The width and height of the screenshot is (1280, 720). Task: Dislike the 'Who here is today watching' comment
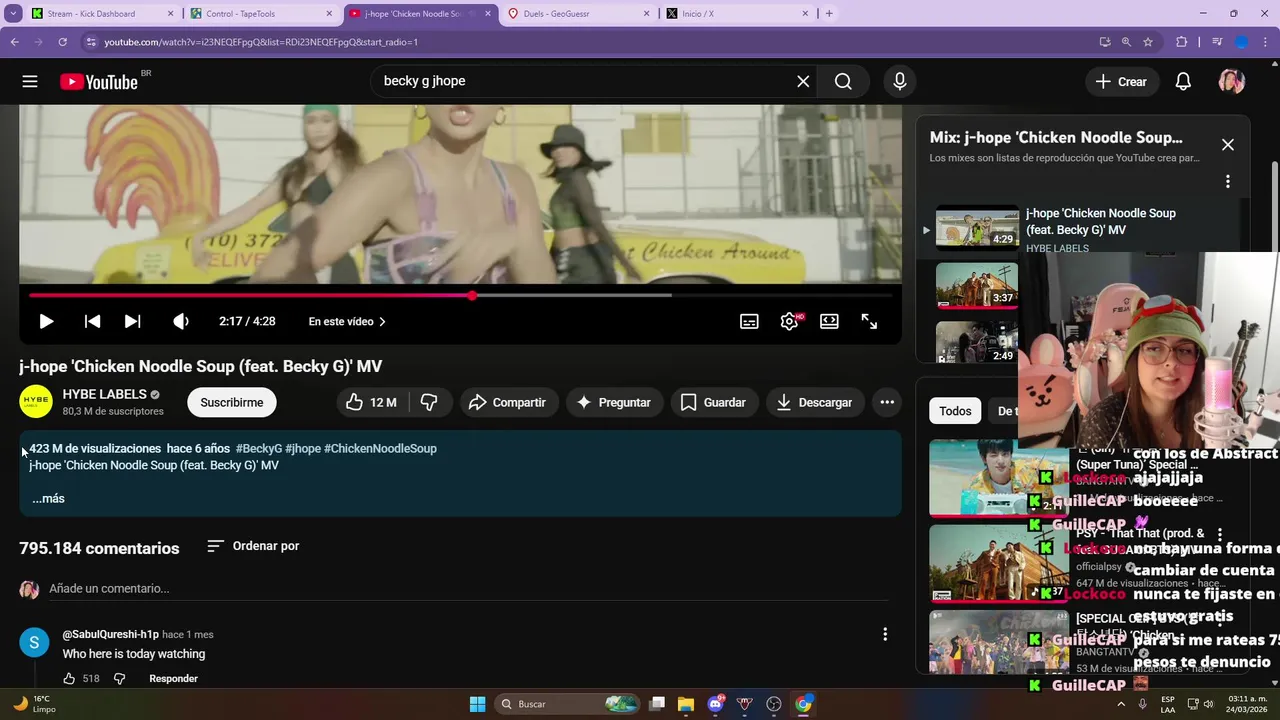pos(119,678)
